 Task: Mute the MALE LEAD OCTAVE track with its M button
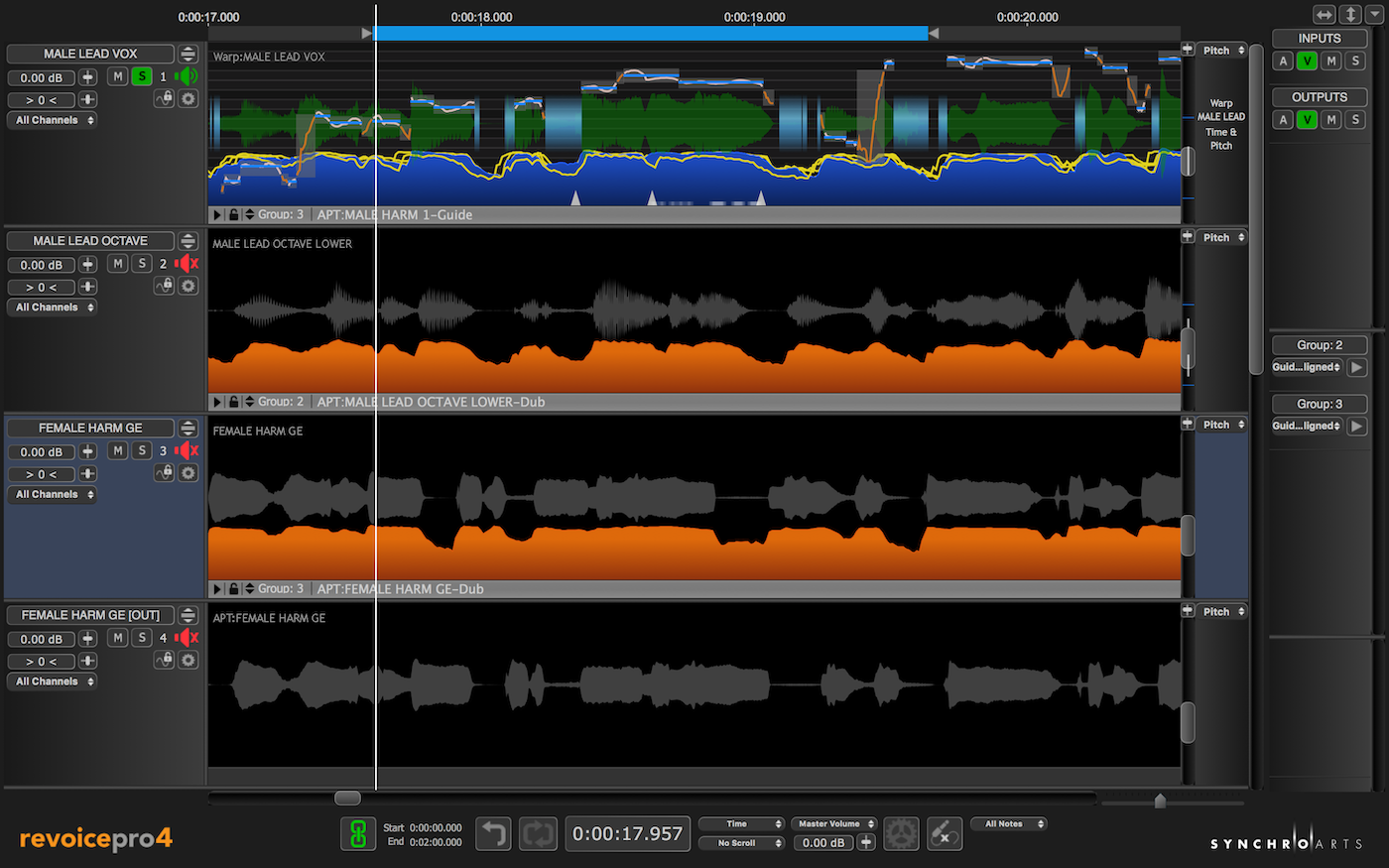pyautogui.click(x=117, y=264)
